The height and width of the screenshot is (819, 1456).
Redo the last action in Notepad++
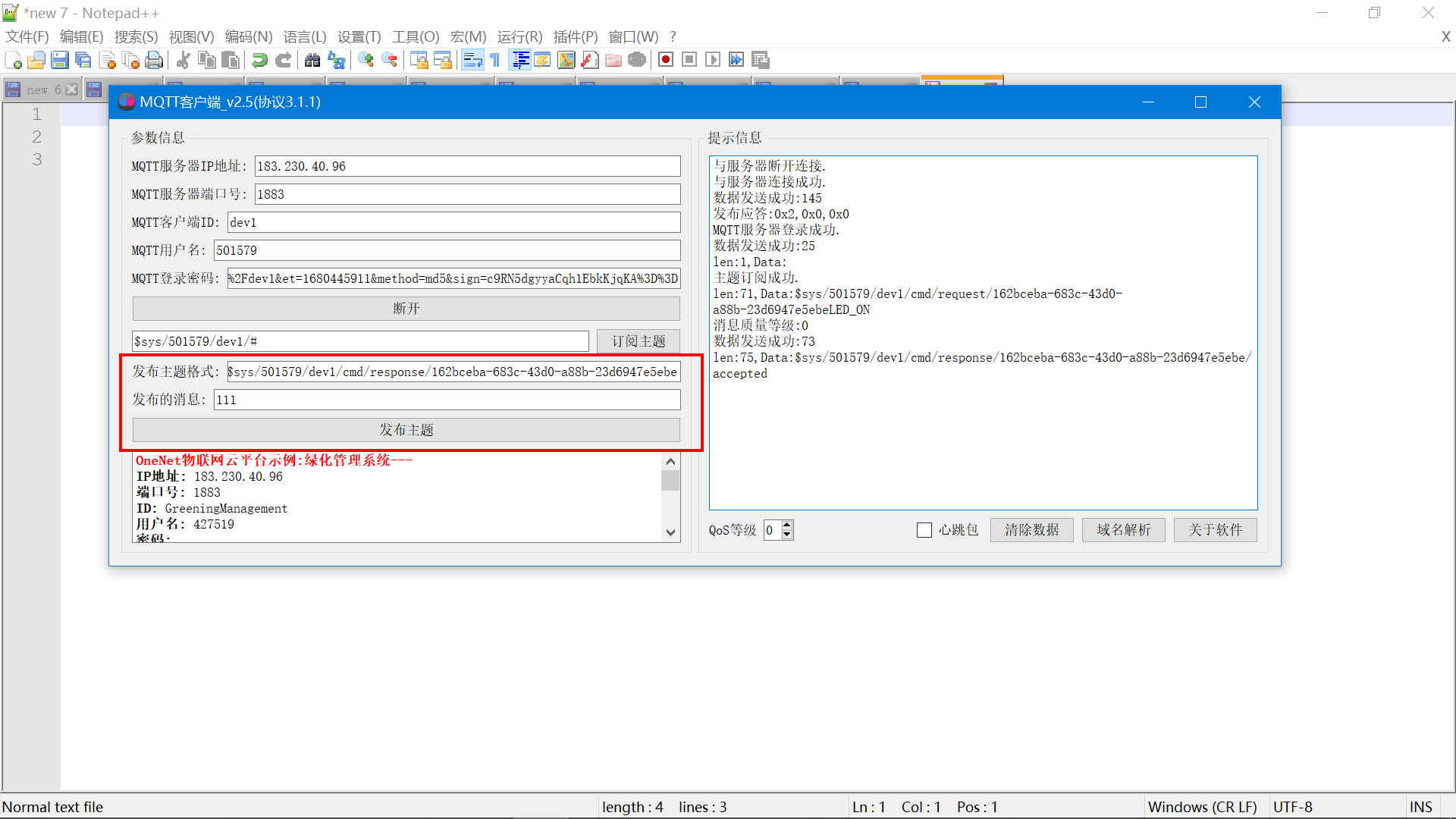click(283, 60)
